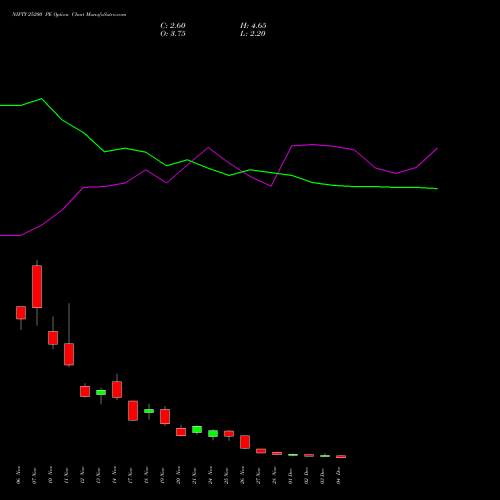Viewport: 500px width, 500px height.
Task: Click the 01 Dec date axis label
Action: [290, 475]
